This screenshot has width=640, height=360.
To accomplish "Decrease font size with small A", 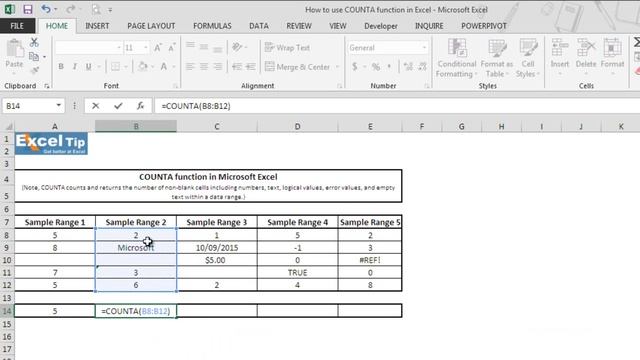I will pos(171,48).
